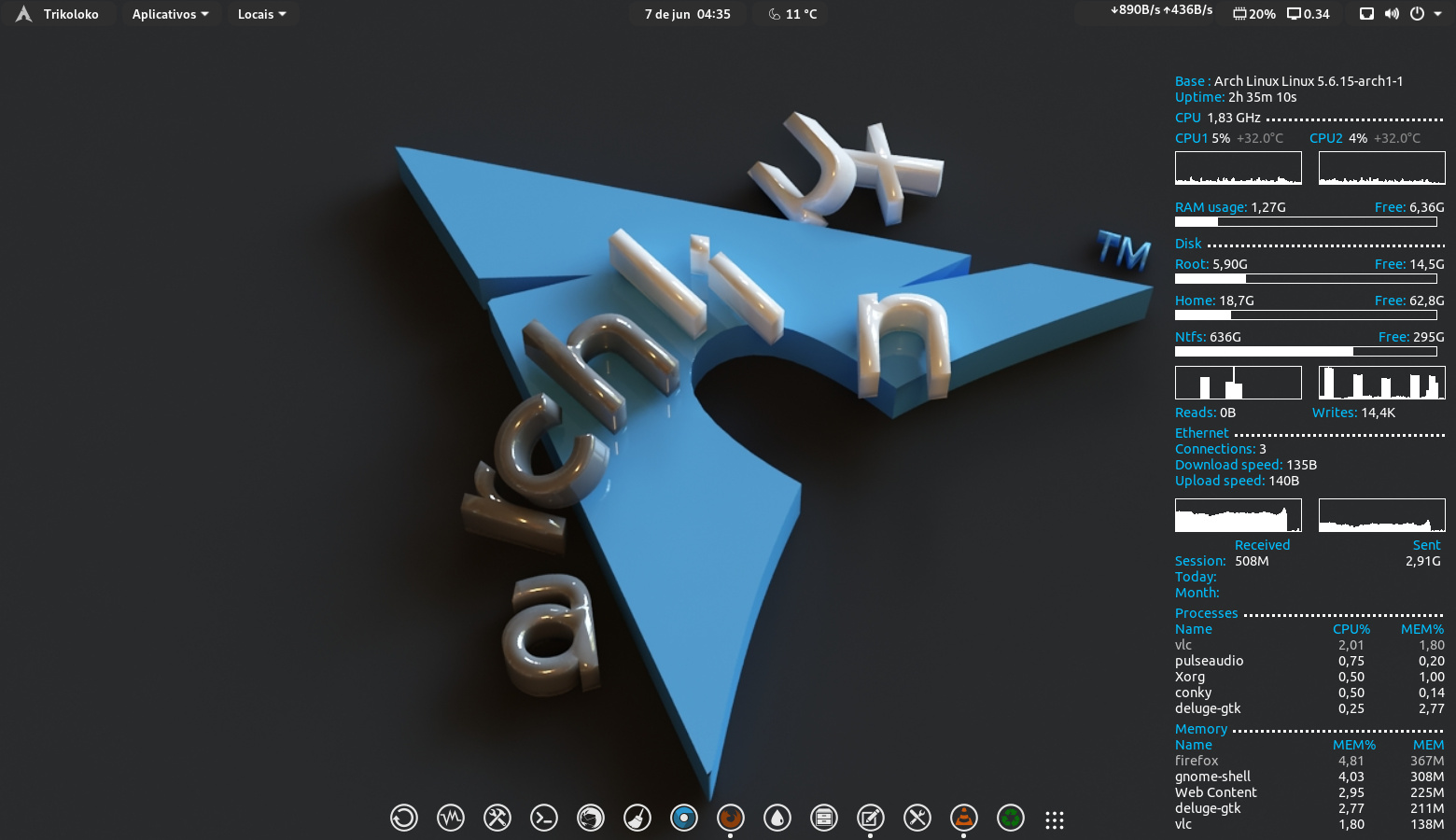Click the wired network status icon
The height and width of the screenshot is (840, 1456).
coord(1366,14)
